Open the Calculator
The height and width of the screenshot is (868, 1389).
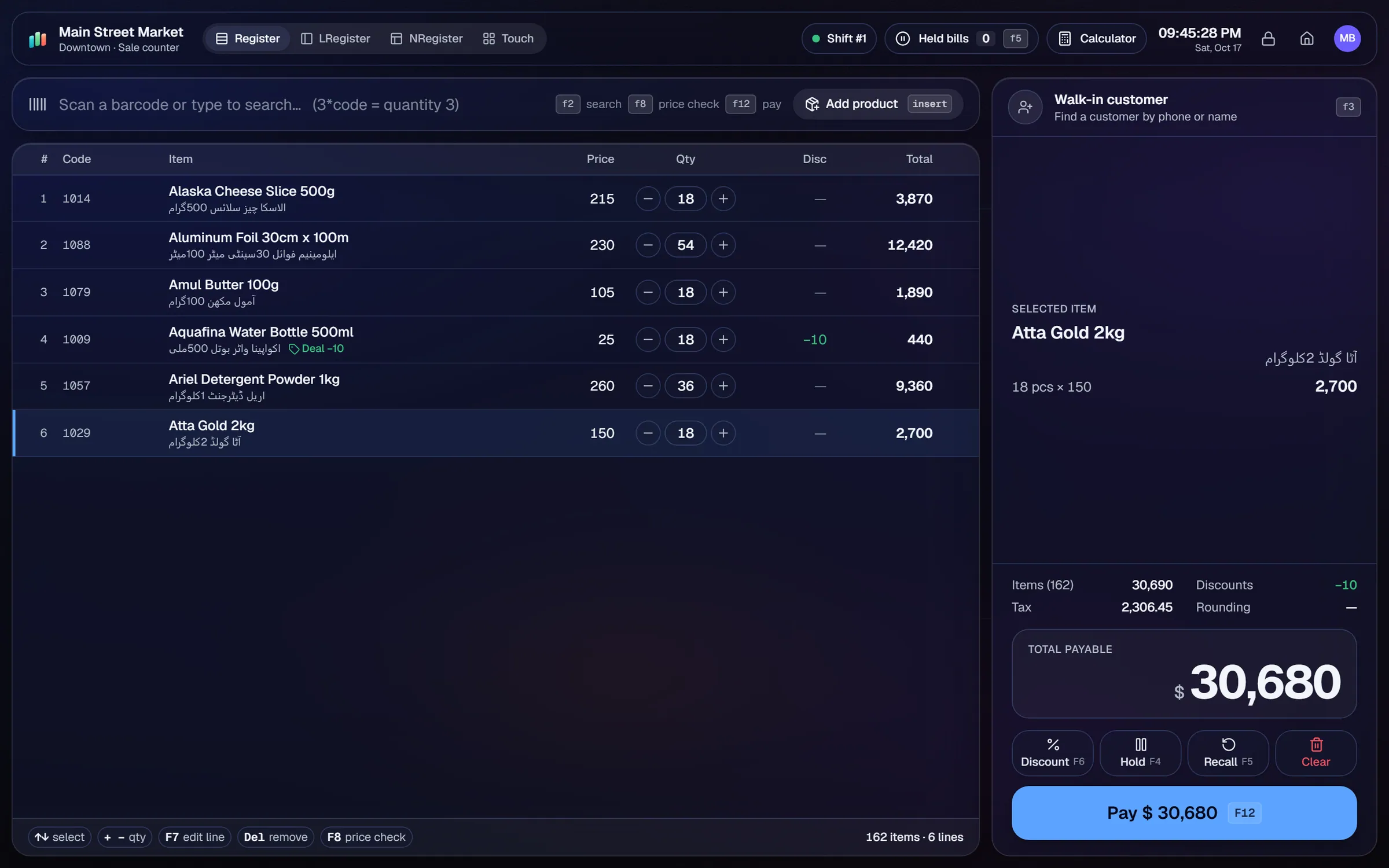pyautogui.click(x=1097, y=38)
